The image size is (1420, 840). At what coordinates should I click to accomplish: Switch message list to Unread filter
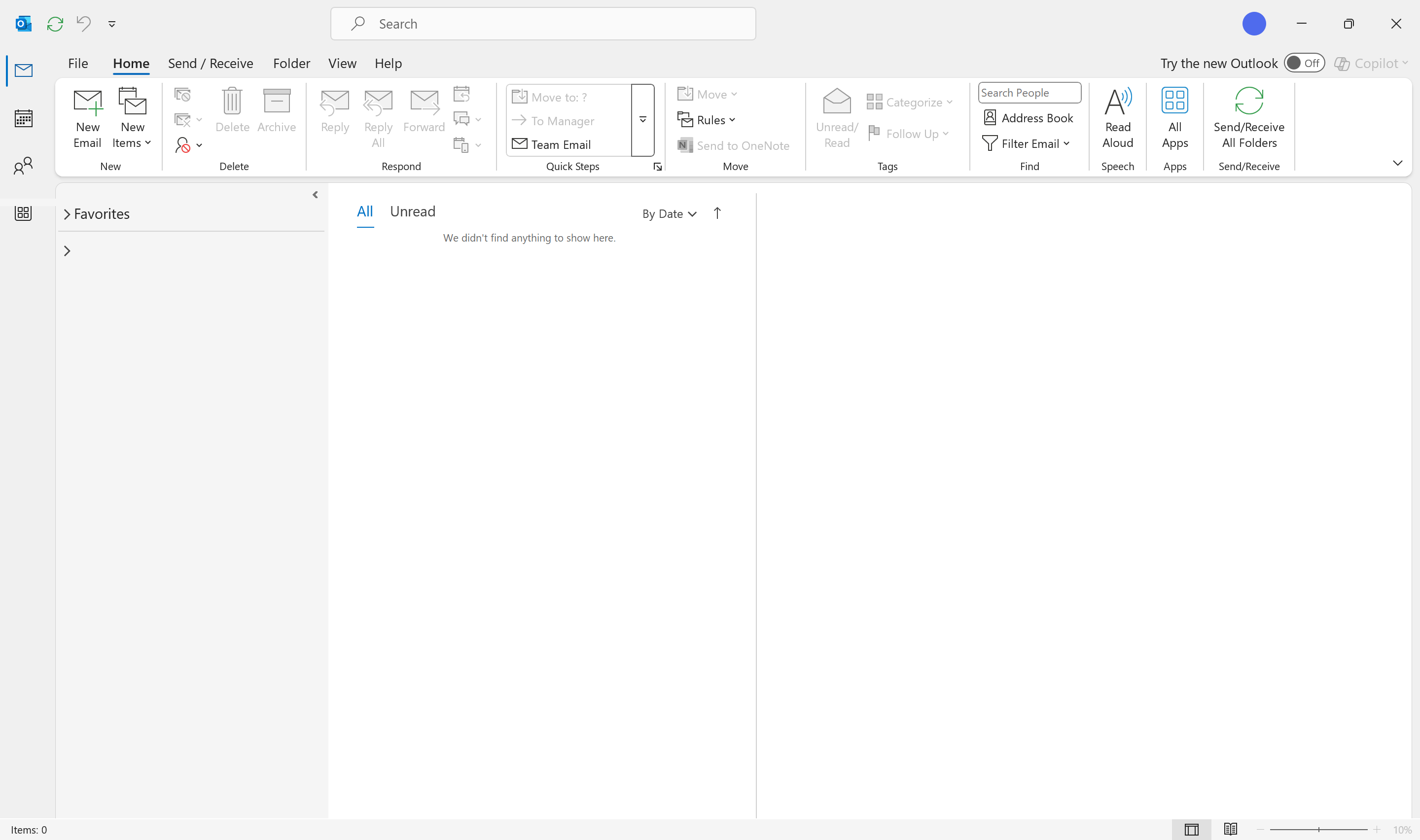click(412, 211)
